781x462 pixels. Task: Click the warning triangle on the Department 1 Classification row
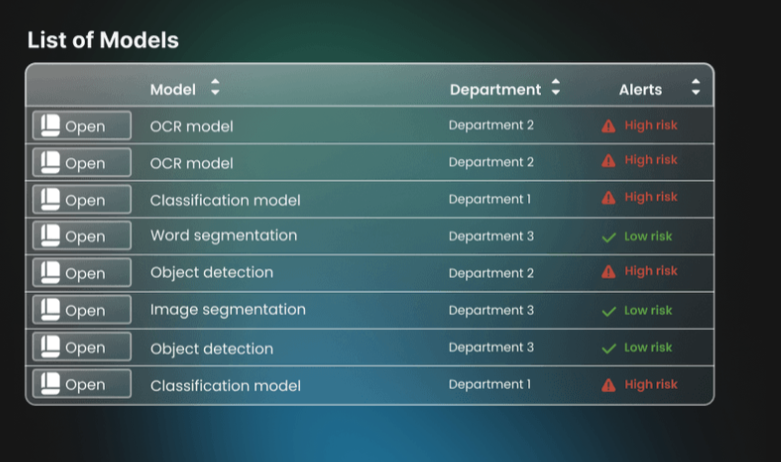[x=608, y=198]
